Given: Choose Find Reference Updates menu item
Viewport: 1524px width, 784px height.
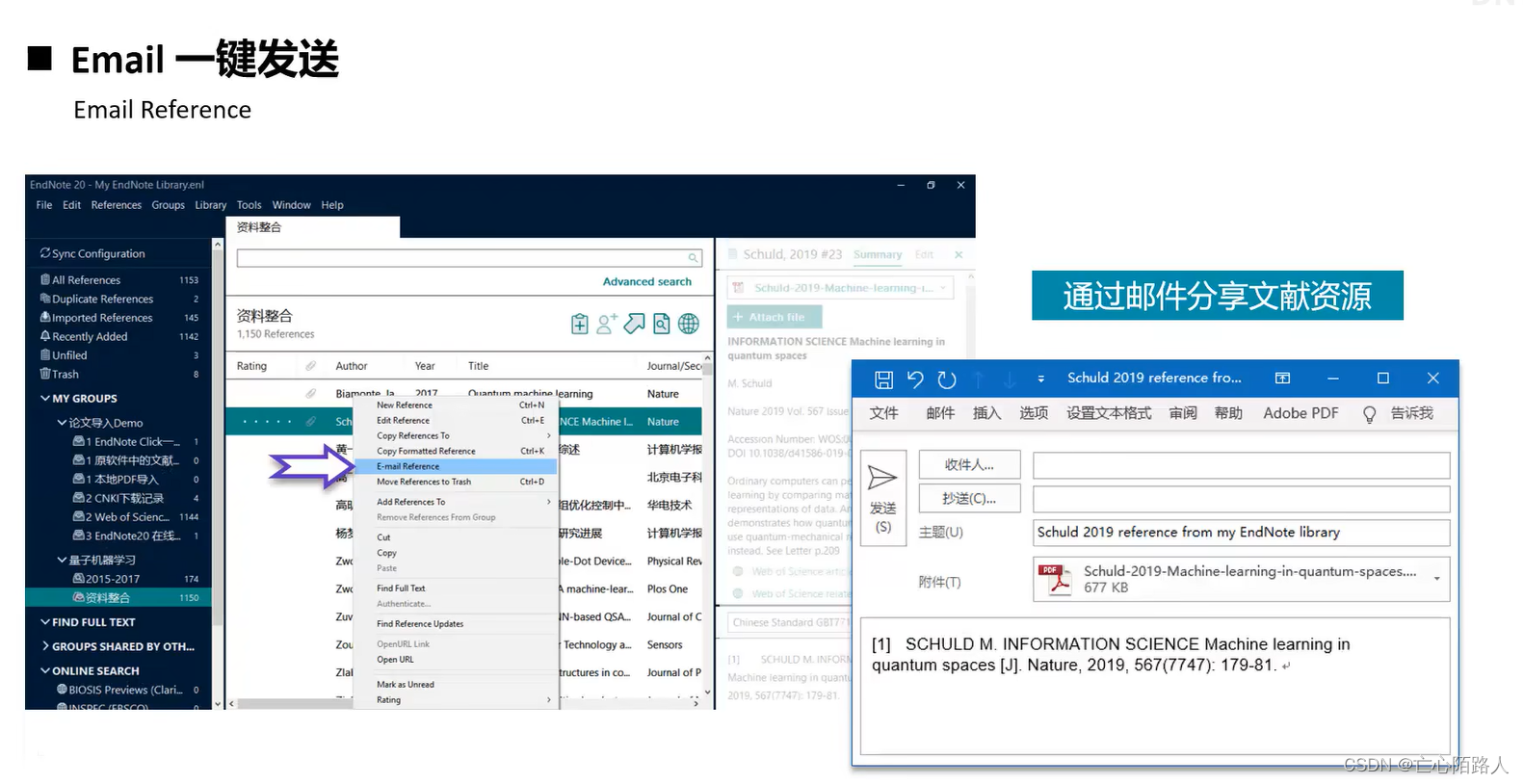Looking at the screenshot, I should [455, 624].
